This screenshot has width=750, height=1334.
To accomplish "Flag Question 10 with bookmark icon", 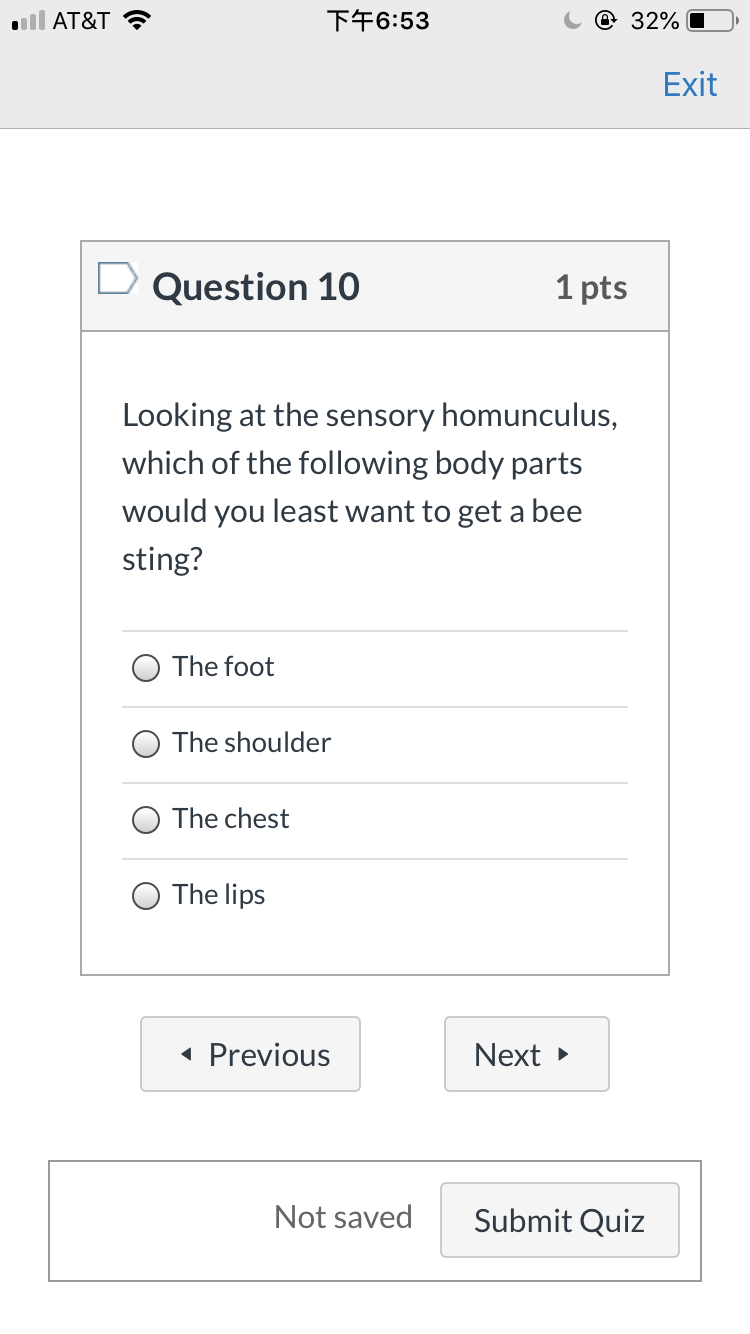I will (x=116, y=278).
